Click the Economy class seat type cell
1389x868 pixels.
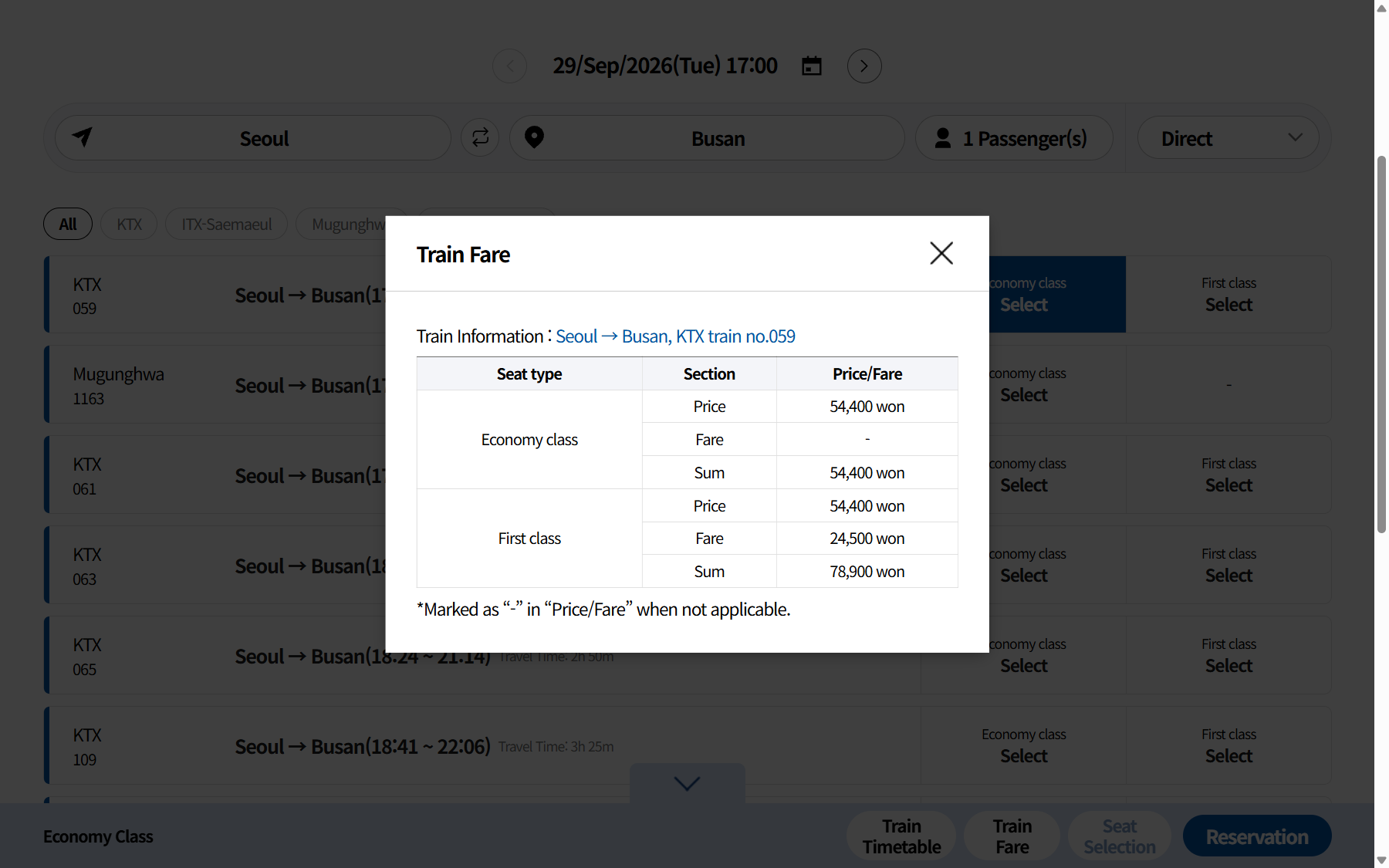click(x=529, y=440)
